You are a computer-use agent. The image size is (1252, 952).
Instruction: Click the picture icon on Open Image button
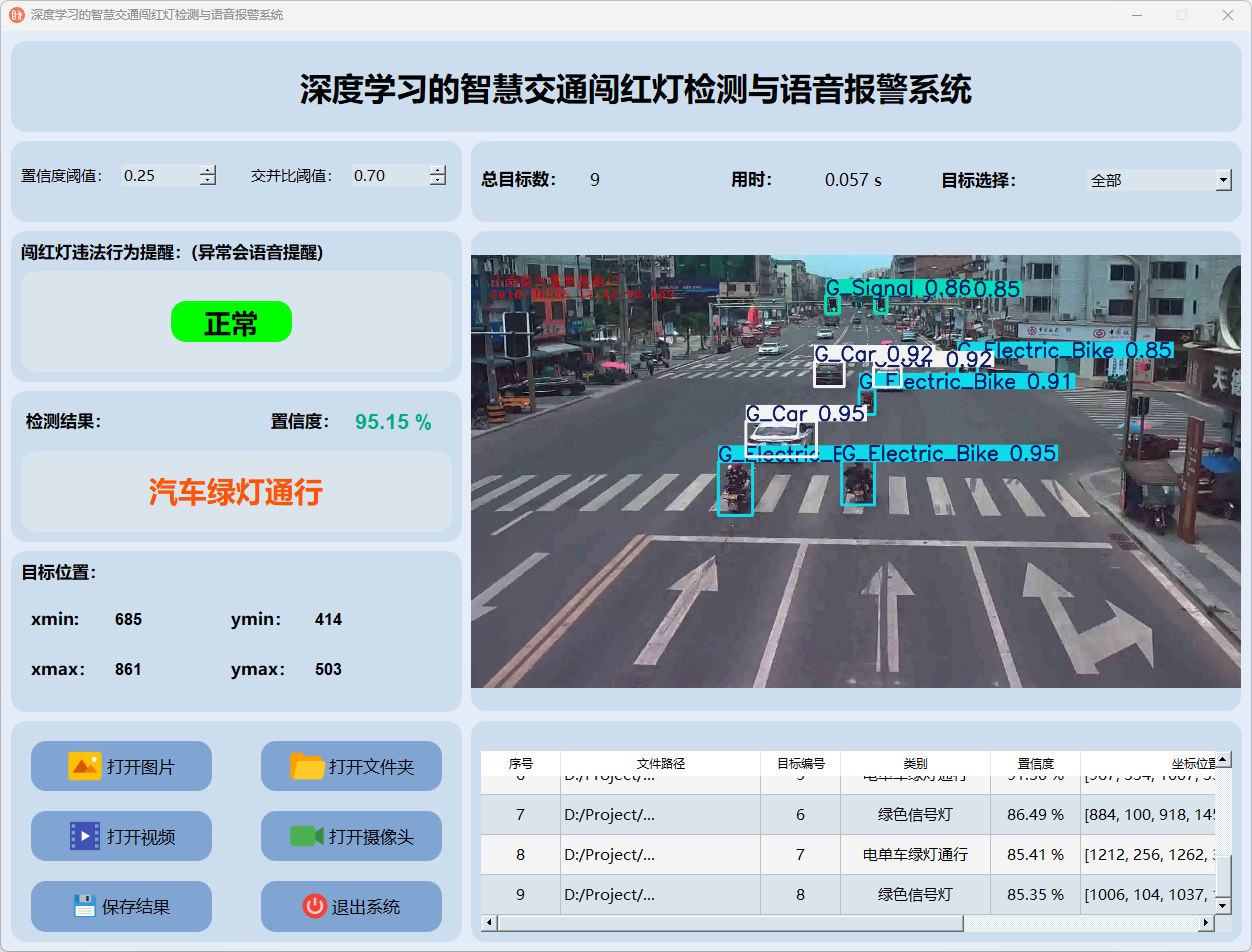click(84, 766)
